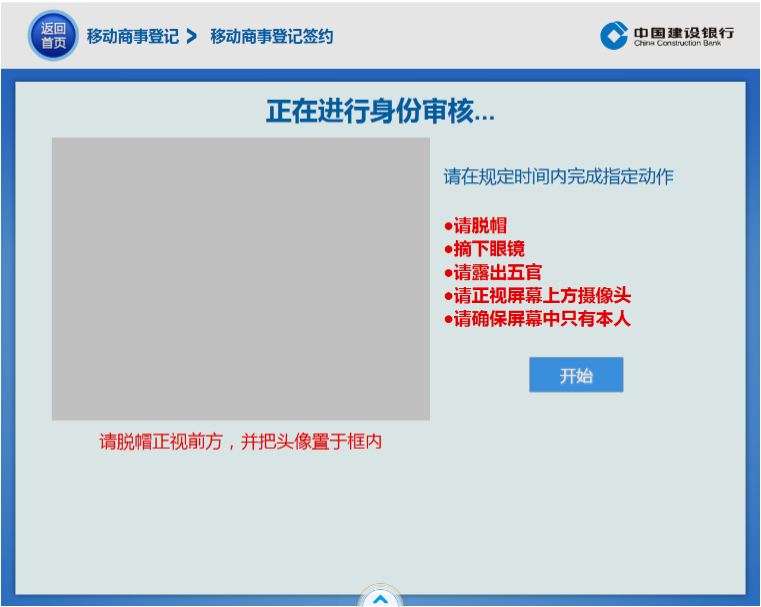The height and width of the screenshot is (607, 761).
Task: Open the 移动商事登记 breadcrumb
Action: click(x=133, y=37)
